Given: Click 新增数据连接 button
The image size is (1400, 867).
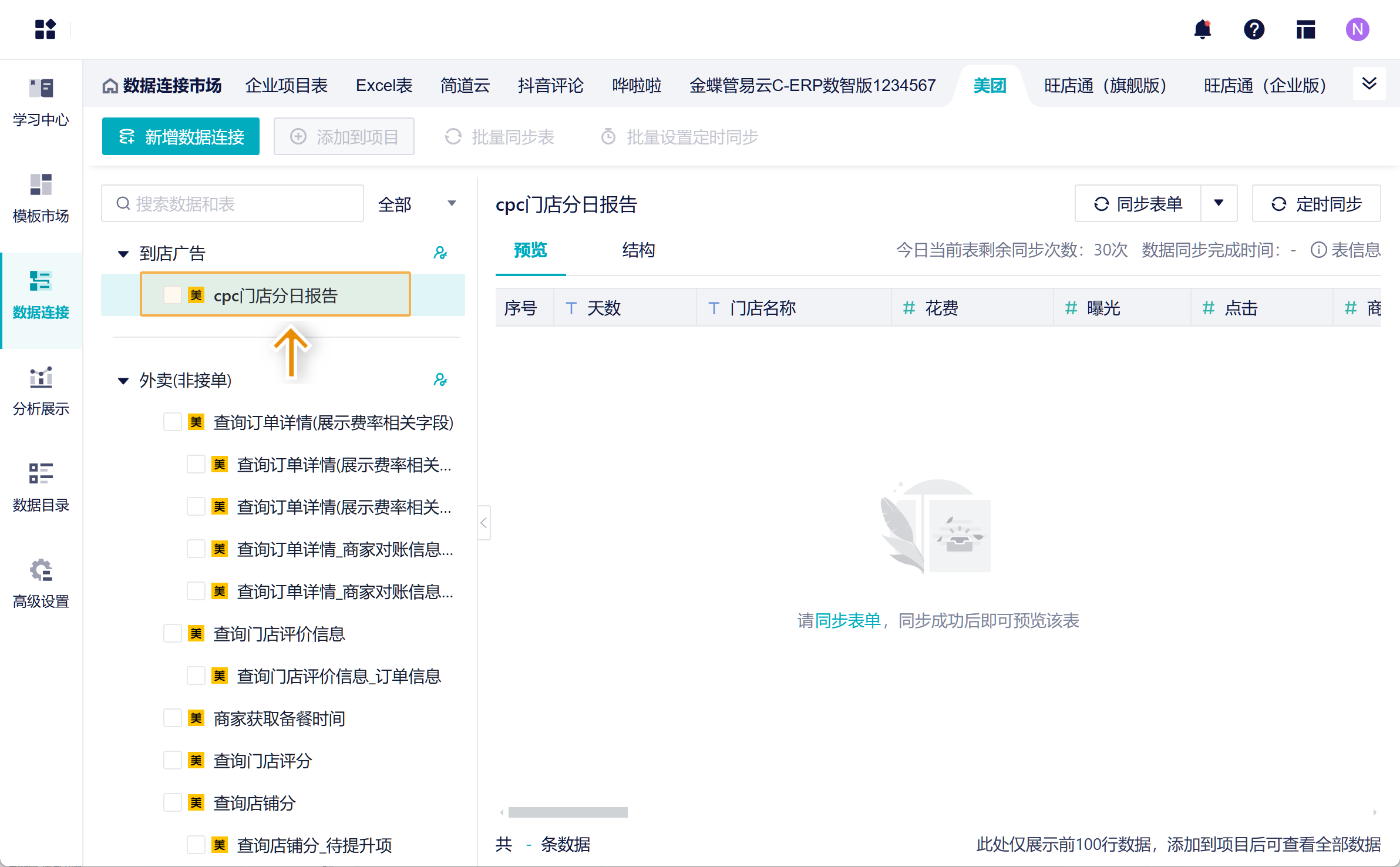Looking at the screenshot, I should point(181,137).
